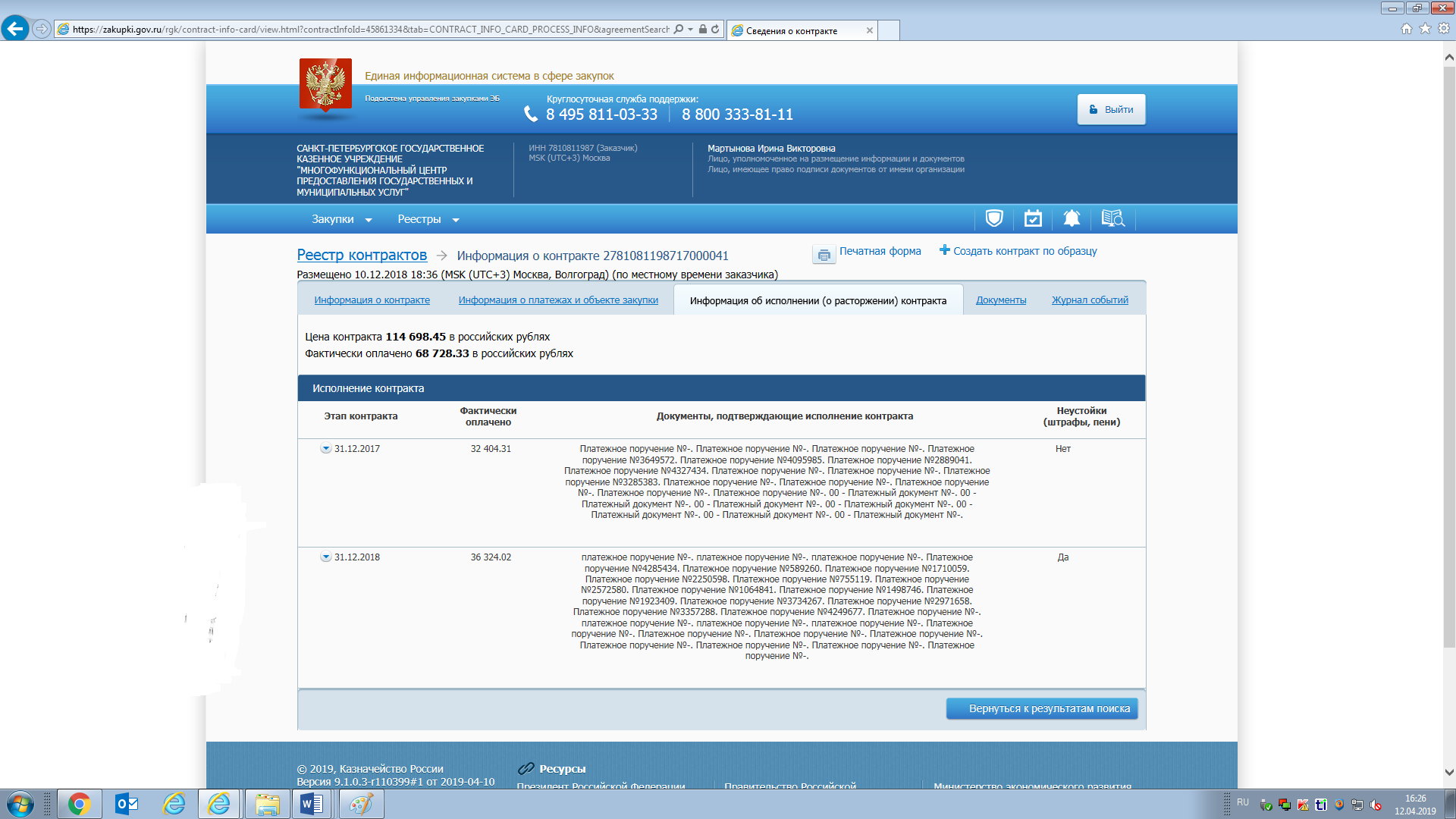The height and width of the screenshot is (819, 1456).
Task: Click the notification bell icon
Action: (x=1071, y=219)
